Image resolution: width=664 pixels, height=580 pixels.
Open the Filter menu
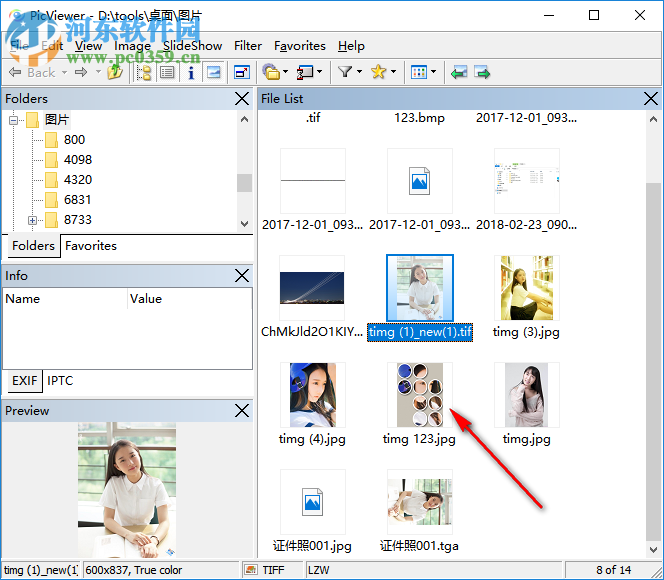point(248,46)
